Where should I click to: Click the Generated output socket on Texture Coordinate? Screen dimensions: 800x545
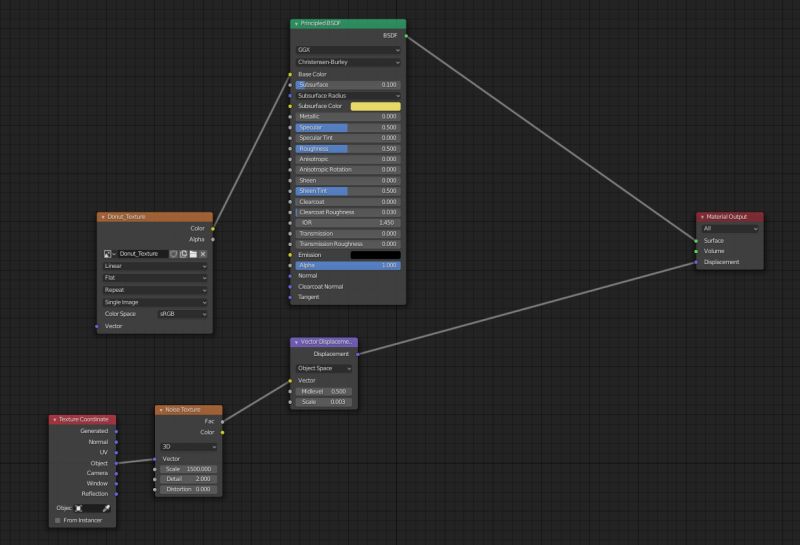(x=116, y=432)
